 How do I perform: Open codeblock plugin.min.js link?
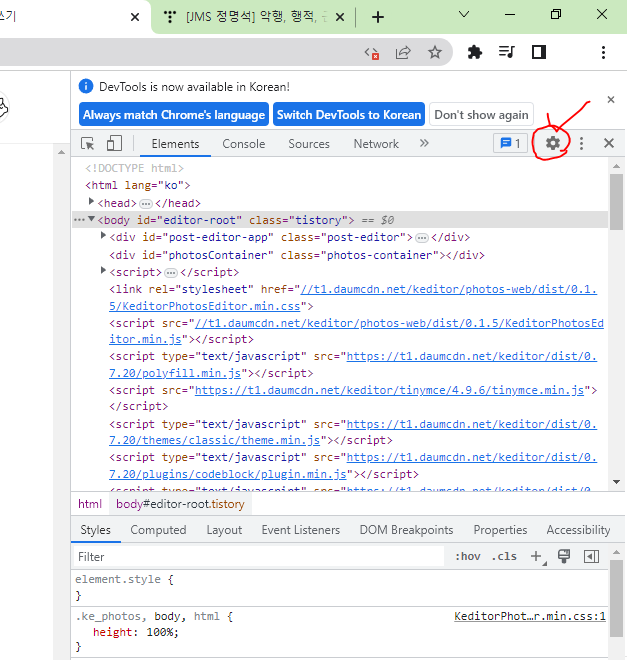click(353, 466)
